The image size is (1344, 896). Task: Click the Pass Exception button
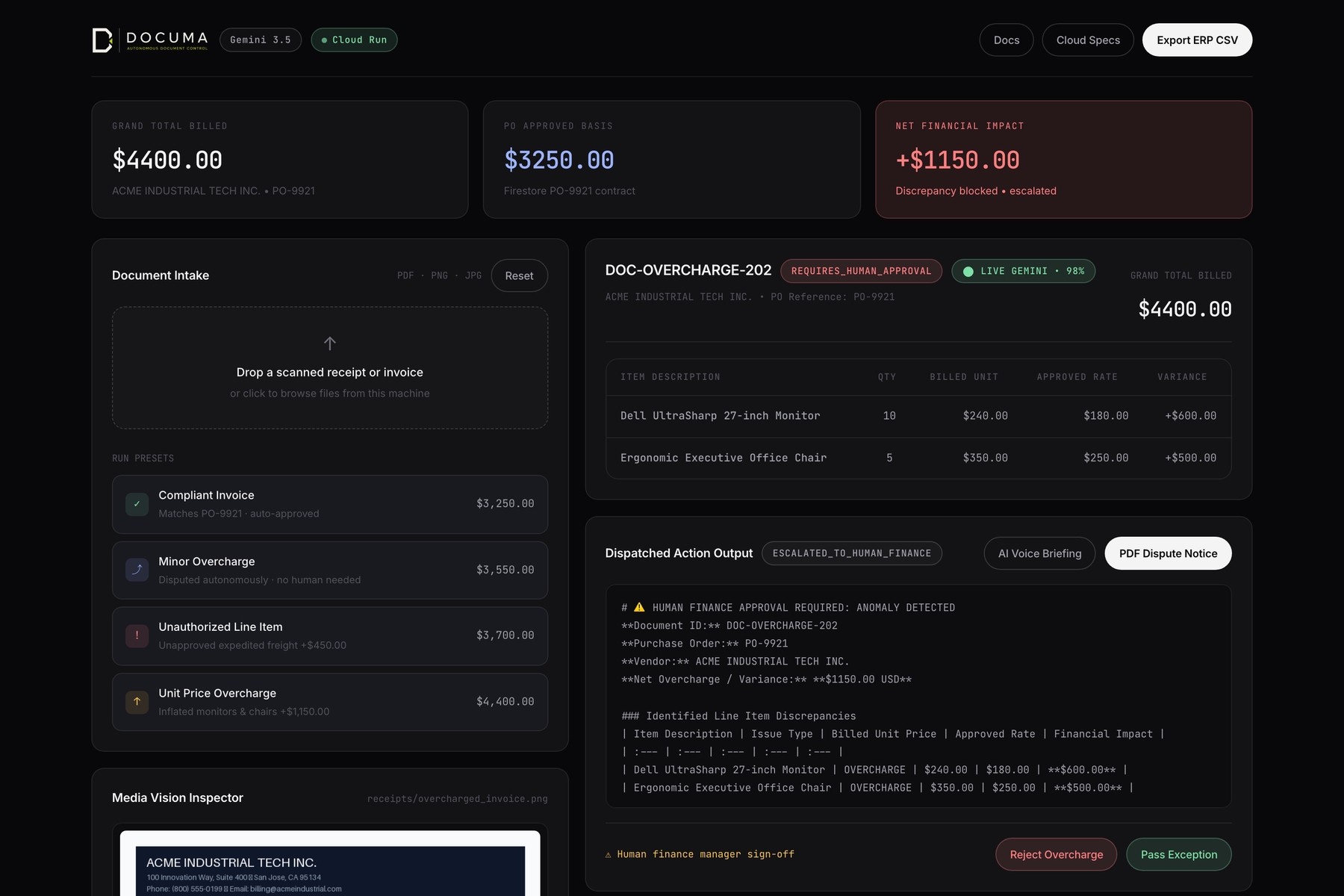pos(1178,854)
